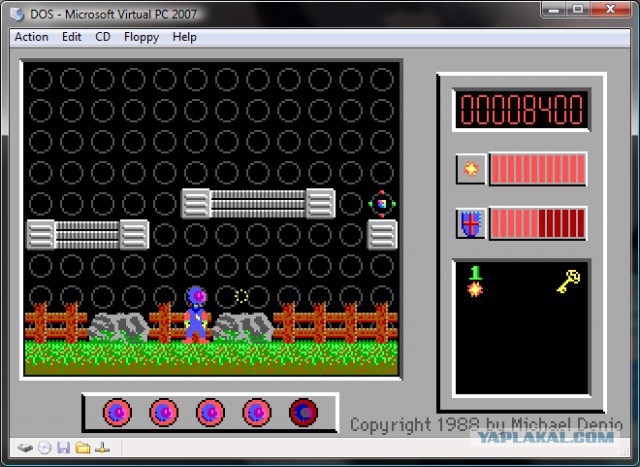This screenshot has width=640, height=467.
Task: Click the yellow key in inventory
Action: point(568,281)
